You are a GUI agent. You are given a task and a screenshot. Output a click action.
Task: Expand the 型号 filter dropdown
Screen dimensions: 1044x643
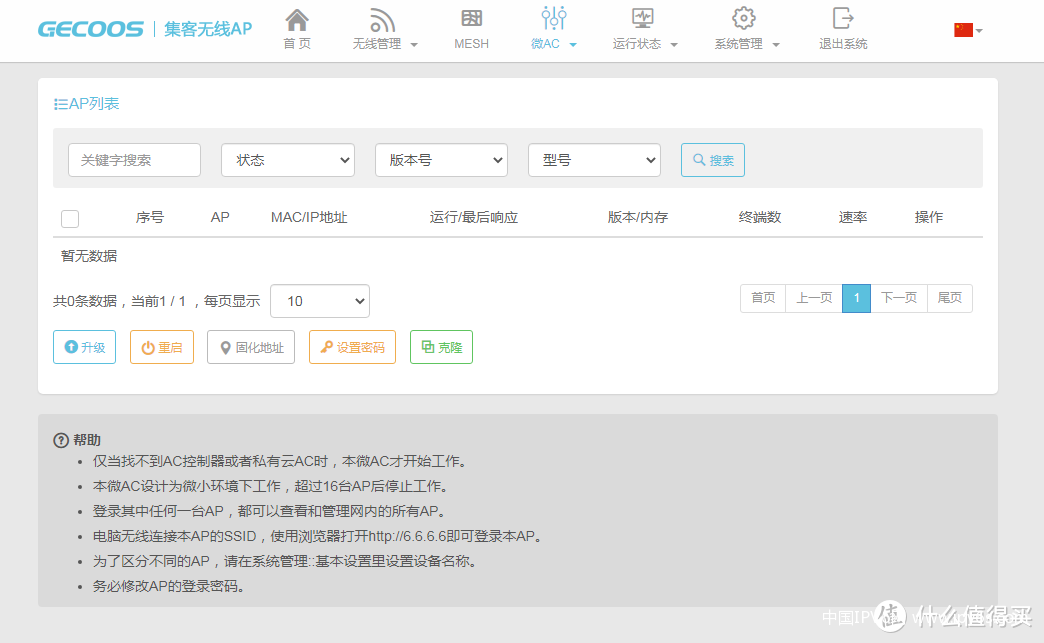tap(594, 160)
